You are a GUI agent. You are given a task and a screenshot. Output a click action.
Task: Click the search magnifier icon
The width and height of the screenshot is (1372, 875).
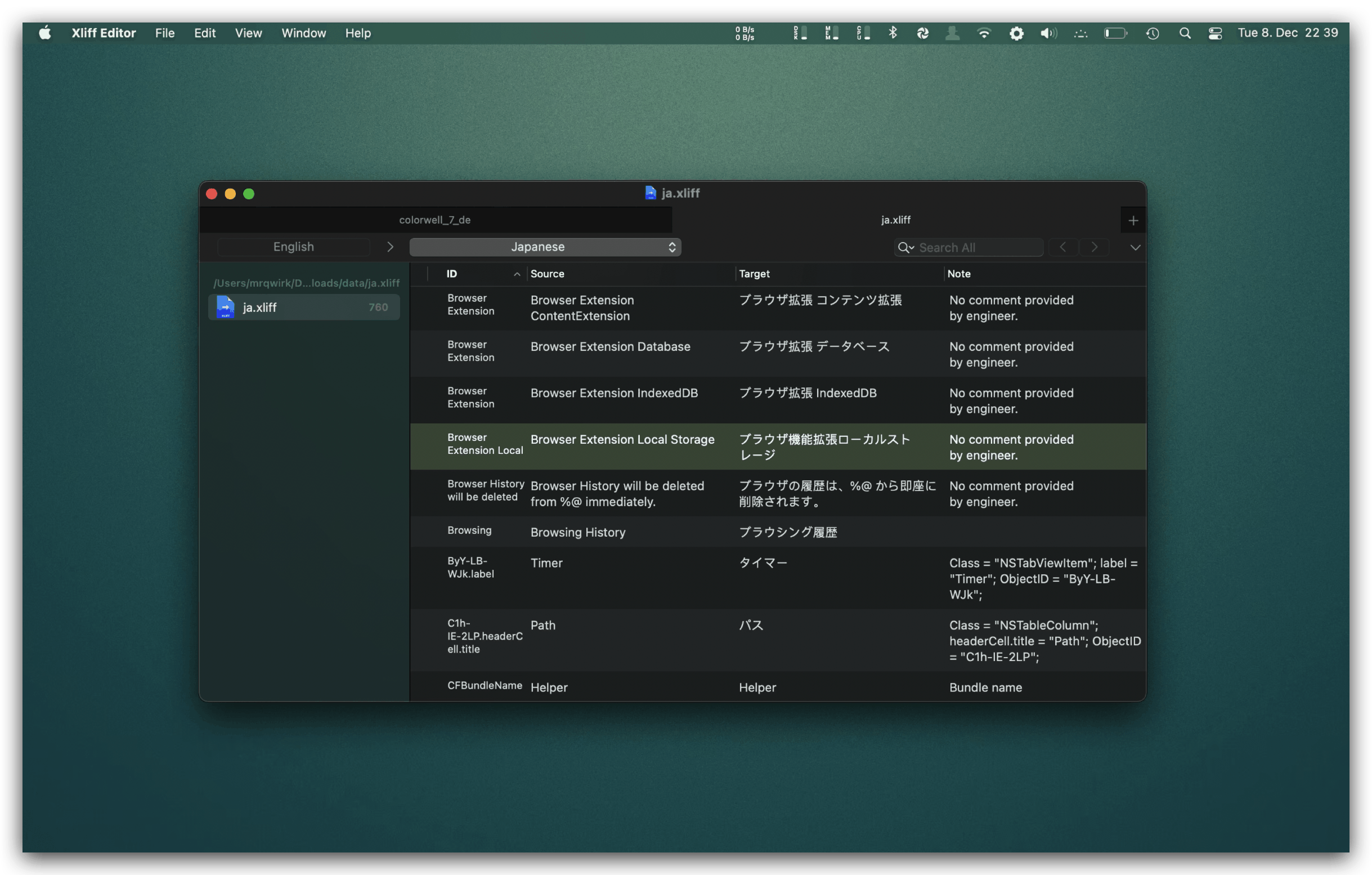coord(904,246)
